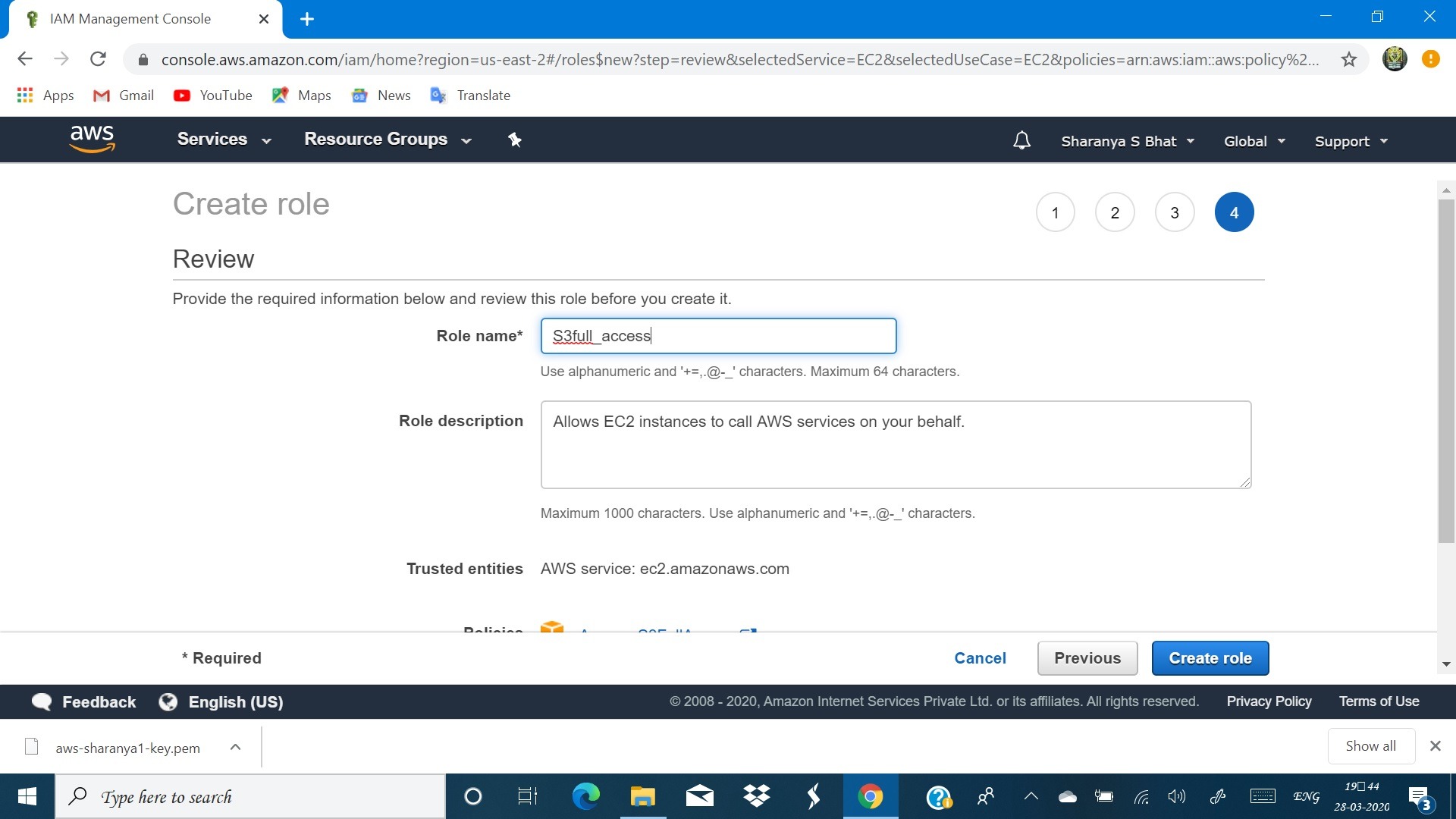Go to step 2 of Create role
This screenshot has height=819, width=1456.
tap(1115, 212)
